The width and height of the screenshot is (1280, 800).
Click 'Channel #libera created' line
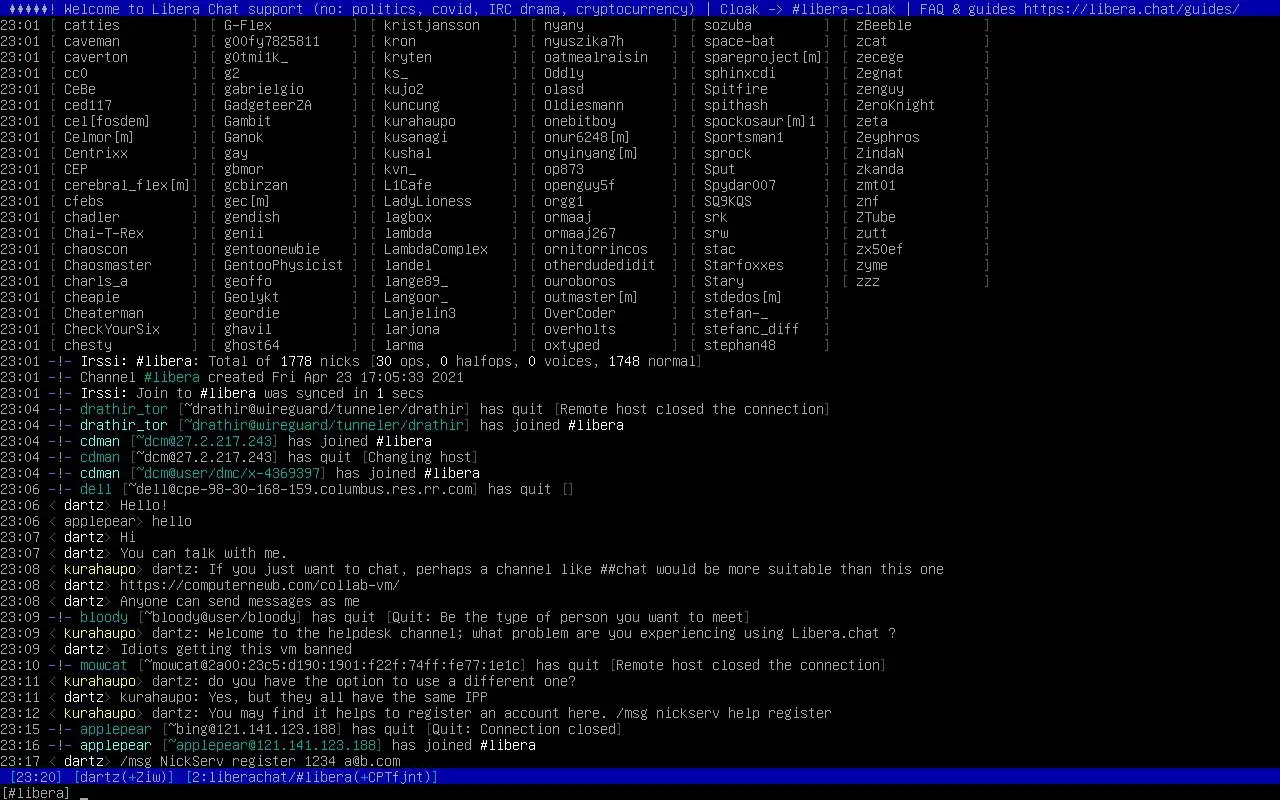pos(232,377)
